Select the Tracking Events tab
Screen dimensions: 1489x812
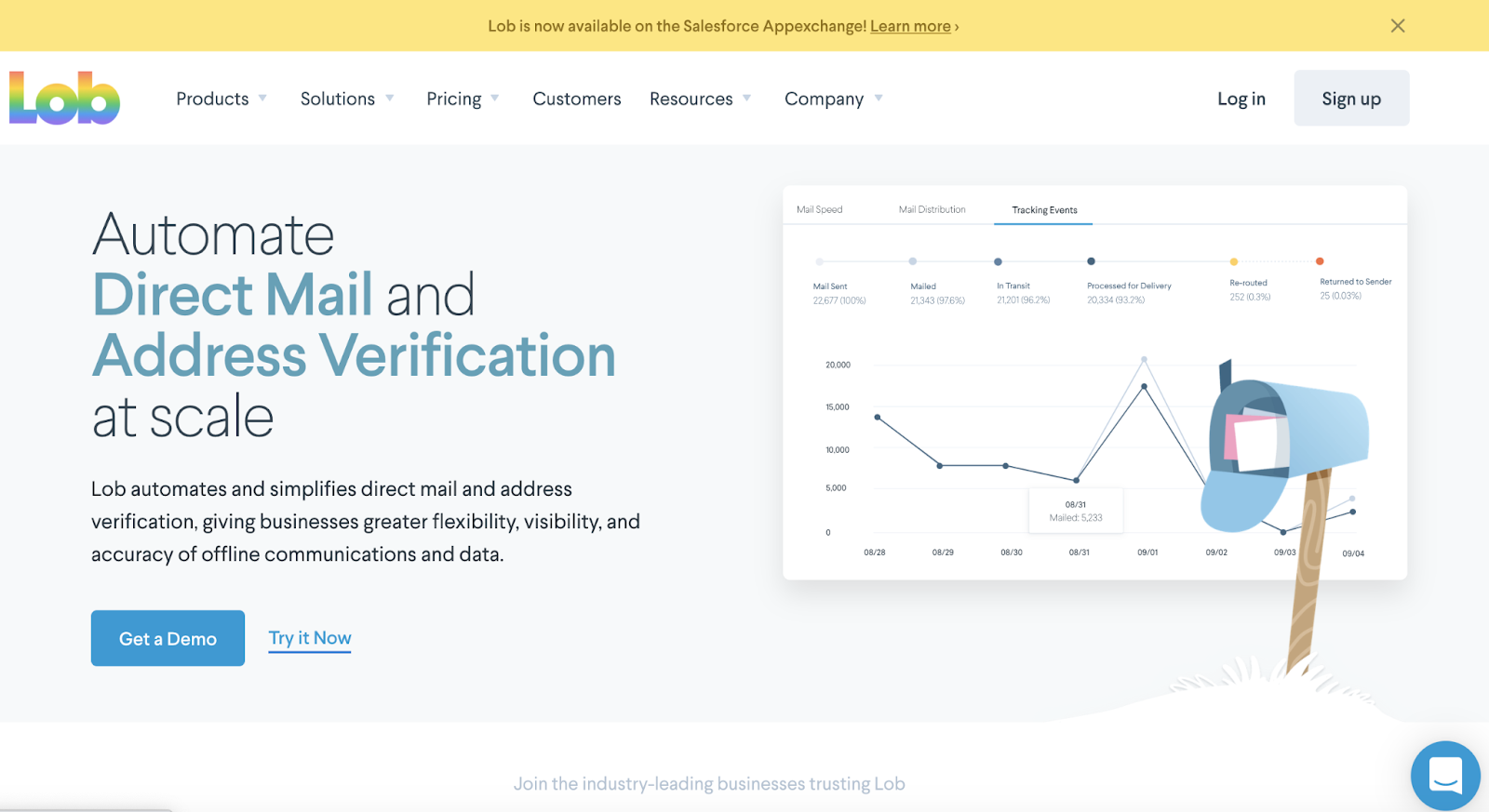[x=1045, y=210]
